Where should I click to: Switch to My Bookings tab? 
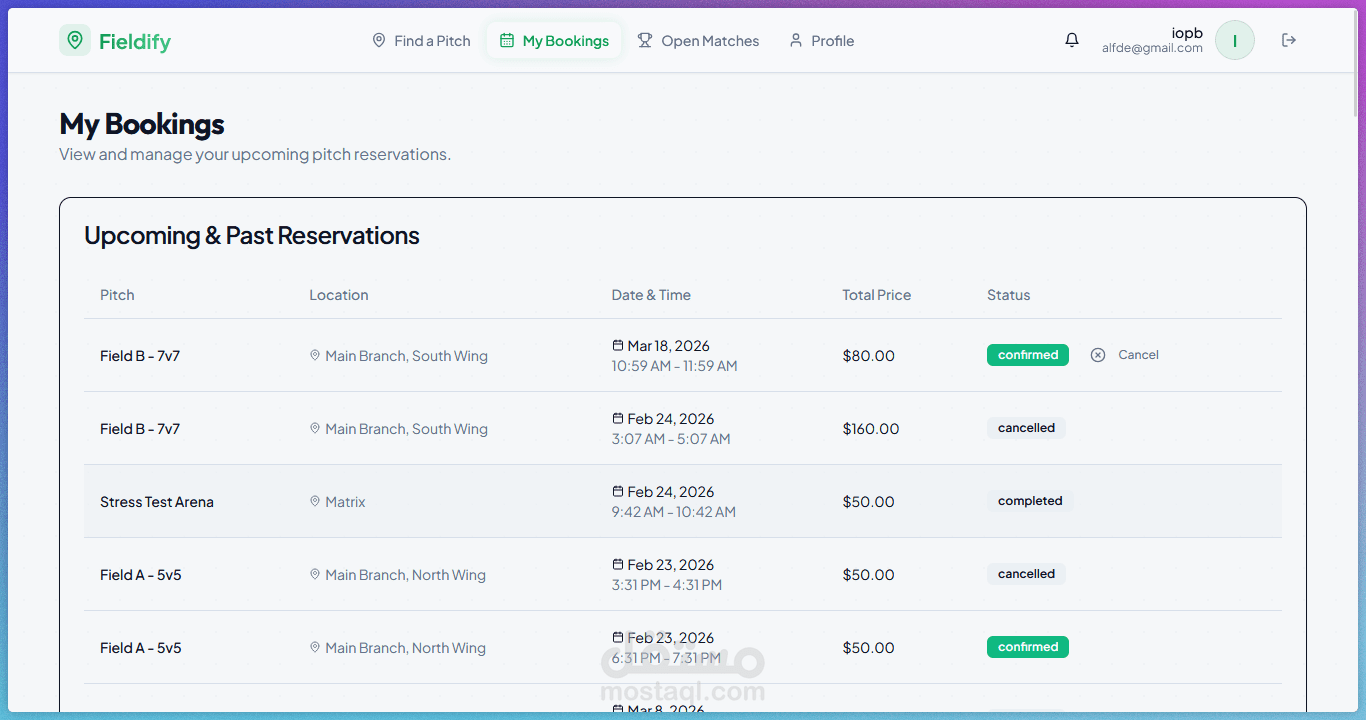(554, 41)
